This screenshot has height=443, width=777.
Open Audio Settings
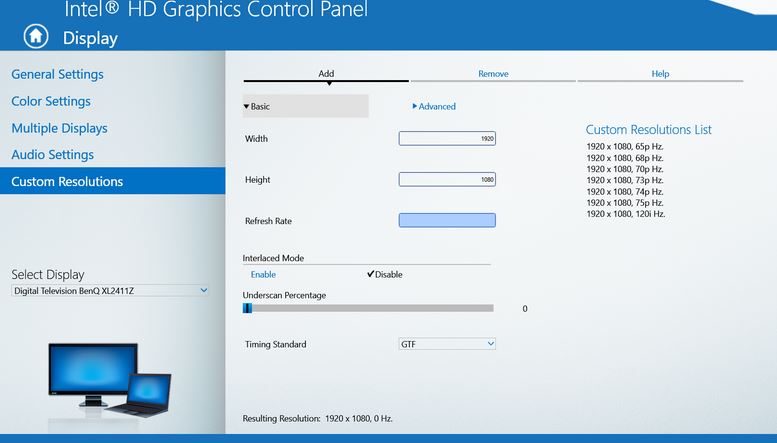point(53,155)
